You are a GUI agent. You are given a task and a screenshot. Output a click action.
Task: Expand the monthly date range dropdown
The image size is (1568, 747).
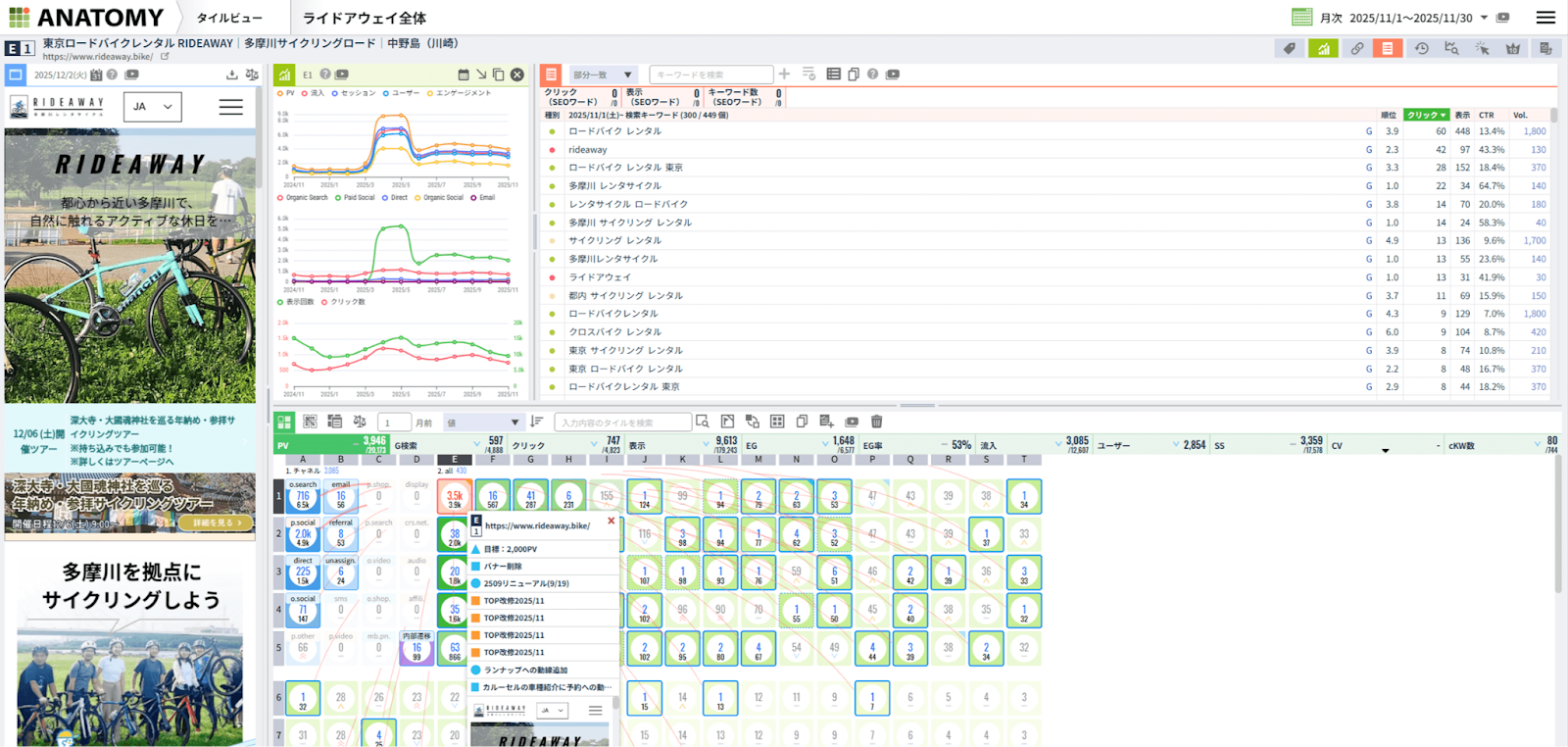(1484, 18)
